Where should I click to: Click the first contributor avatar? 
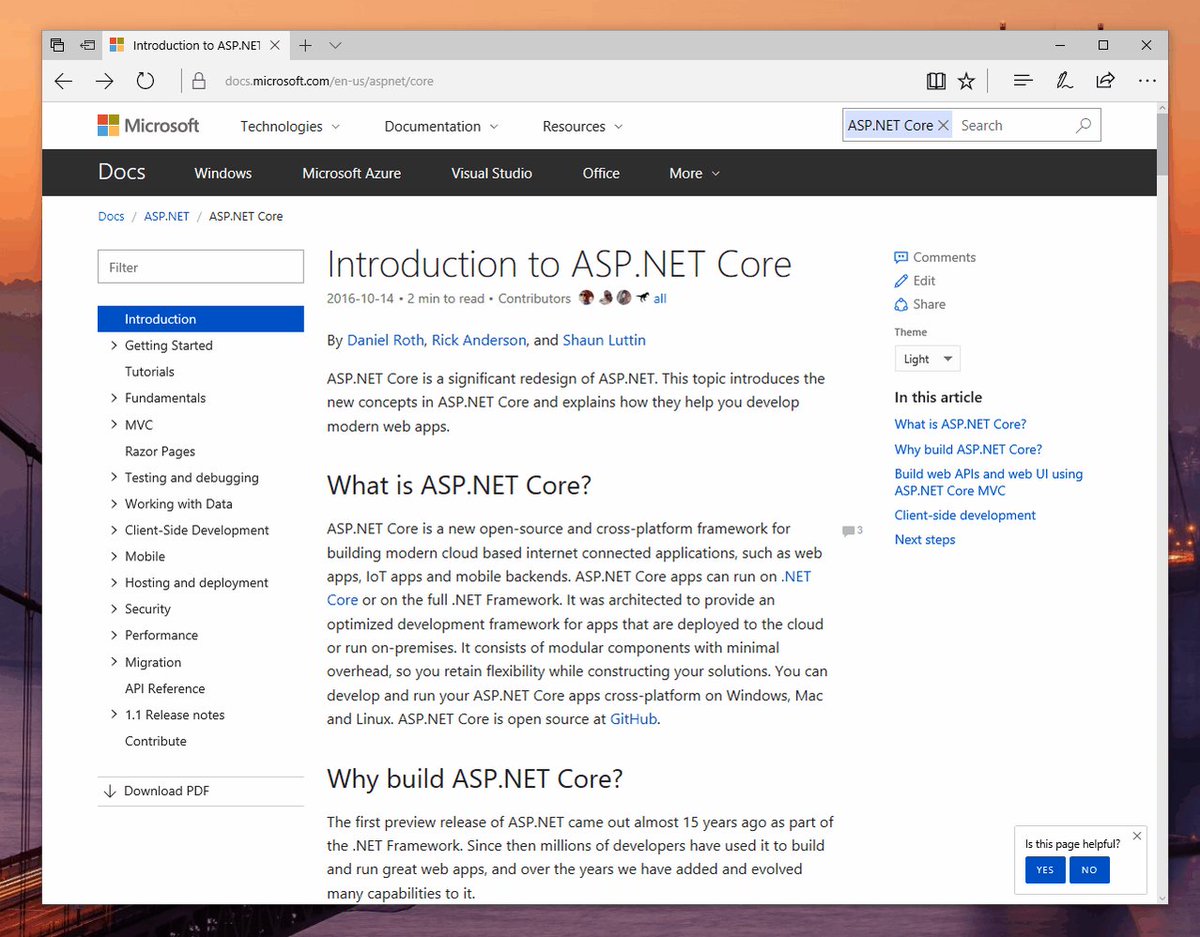587,298
